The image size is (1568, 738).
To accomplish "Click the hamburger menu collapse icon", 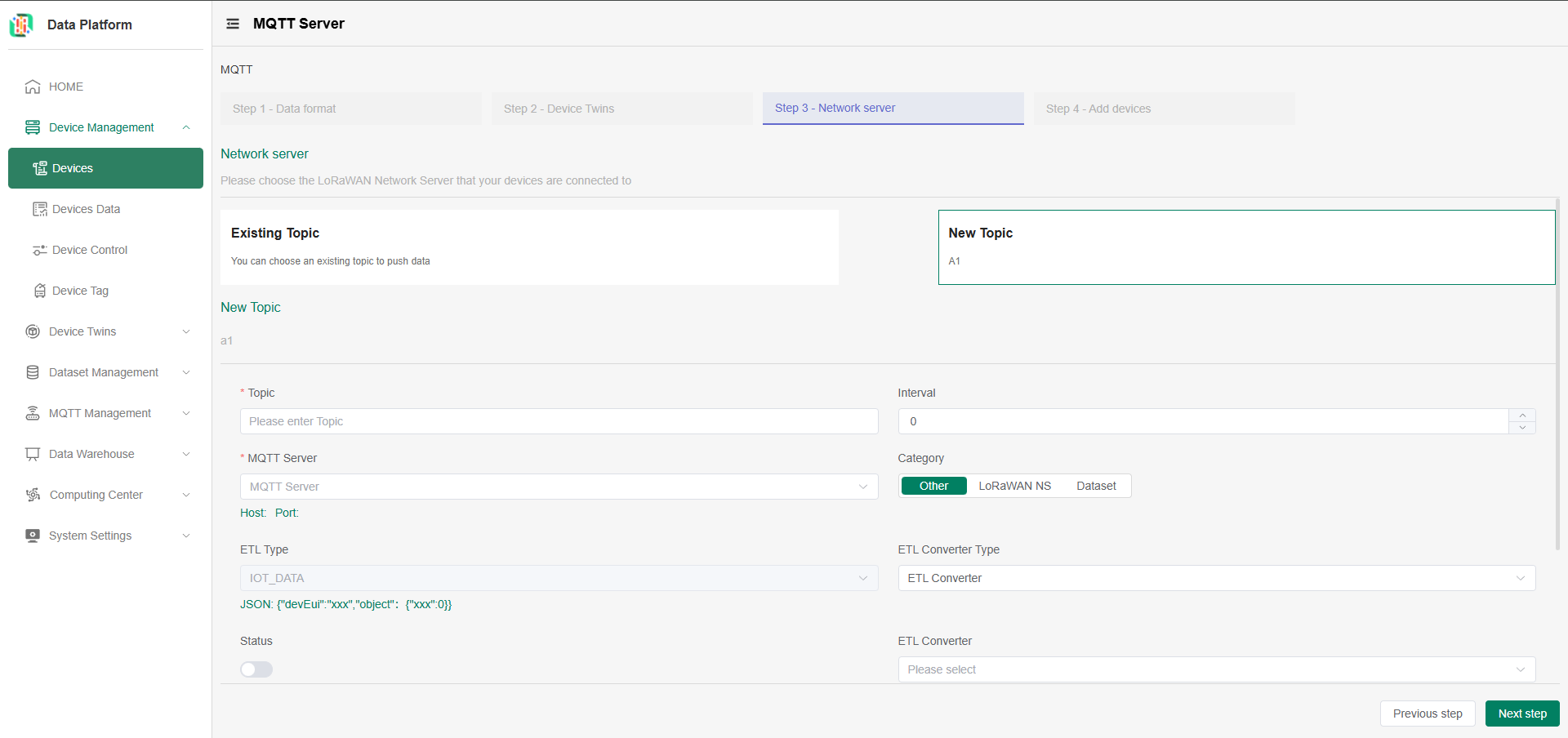I will [233, 24].
